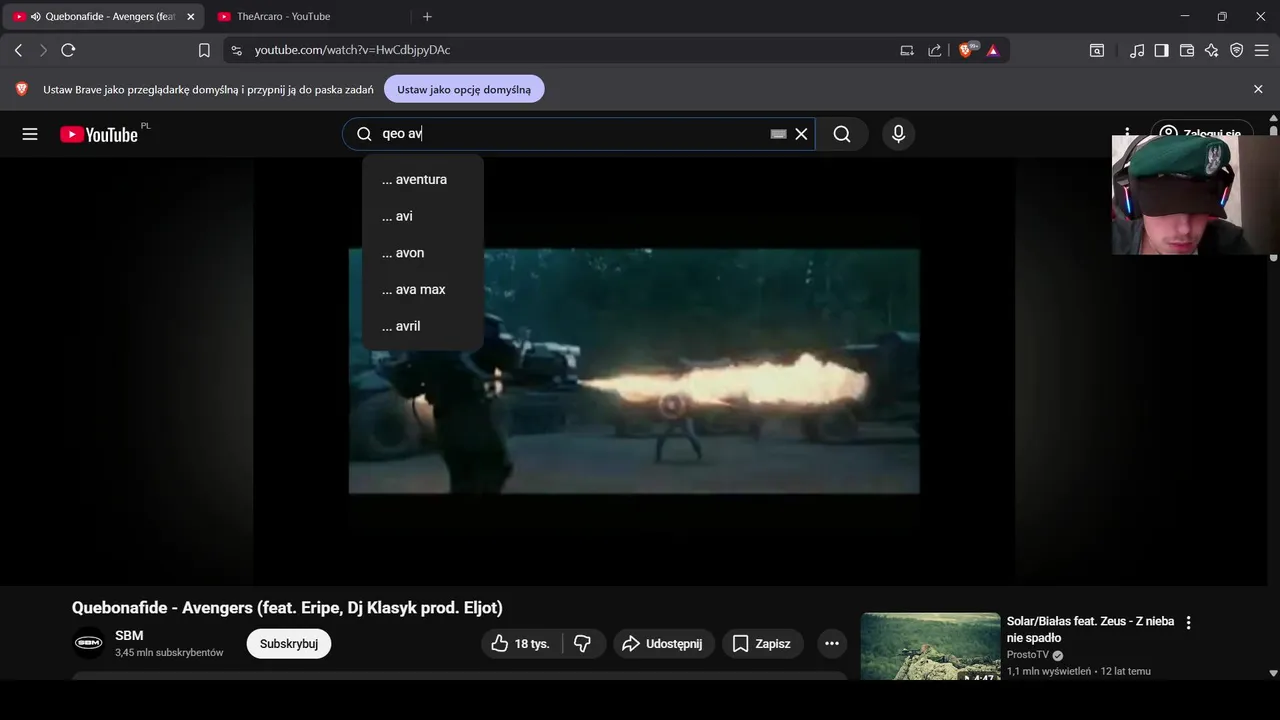Toggle the browser sidebar panel icon
Viewport: 1280px width, 720px height.
(1161, 50)
